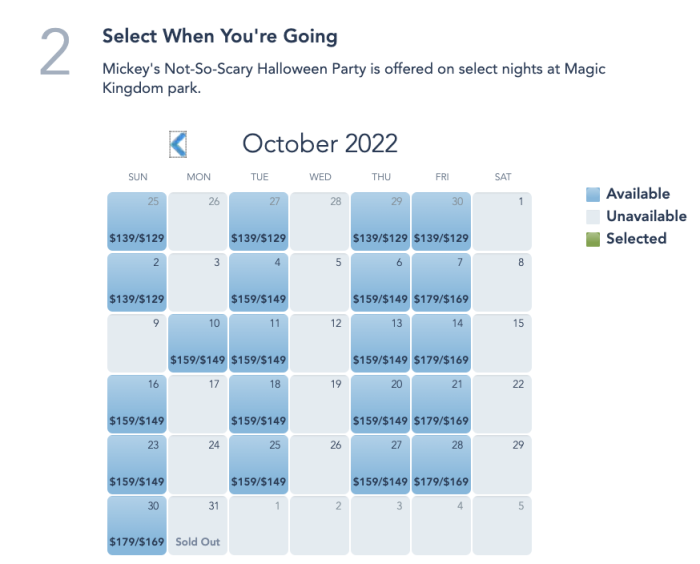Select October 30 at $179/$169
Image resolution: width=700 pixels, height=564 pixels.
(x=137, y=526)
